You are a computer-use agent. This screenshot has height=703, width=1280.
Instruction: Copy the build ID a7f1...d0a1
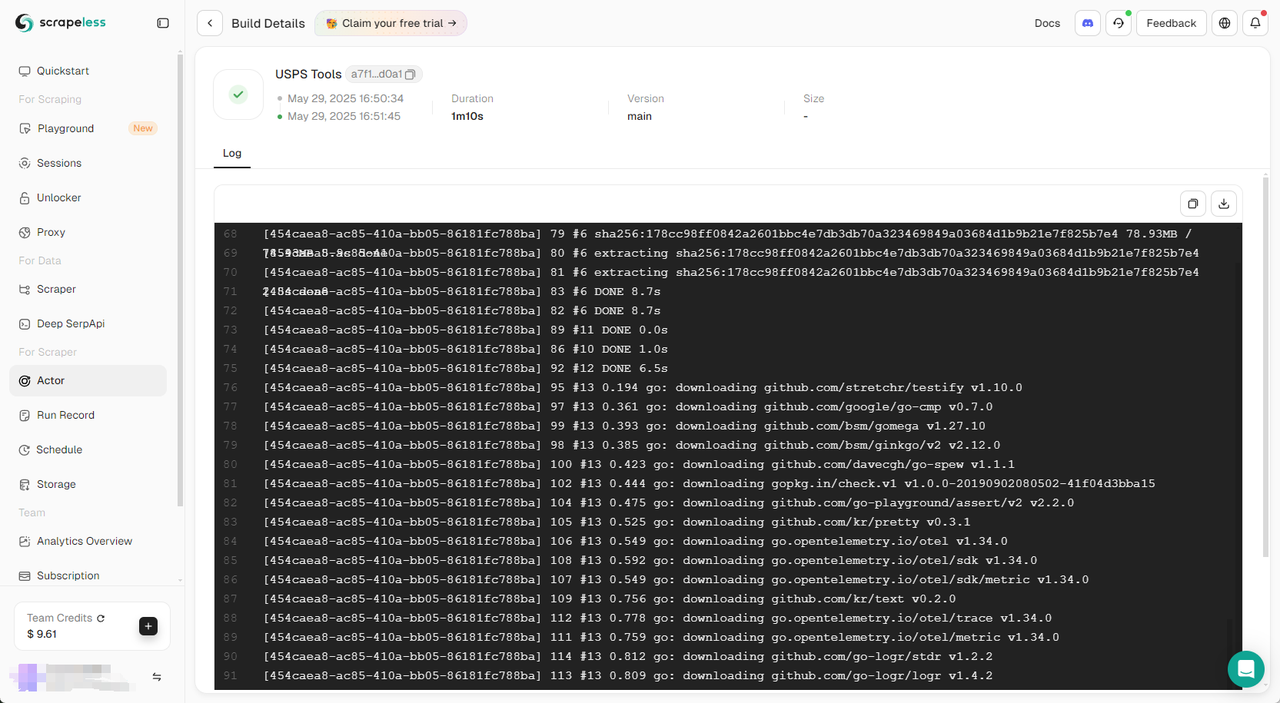410,74
